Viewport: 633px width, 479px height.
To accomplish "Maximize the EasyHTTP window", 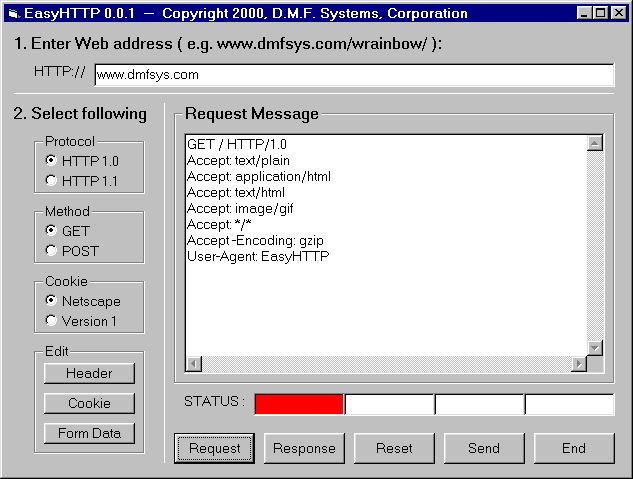I will click(600, 13).
